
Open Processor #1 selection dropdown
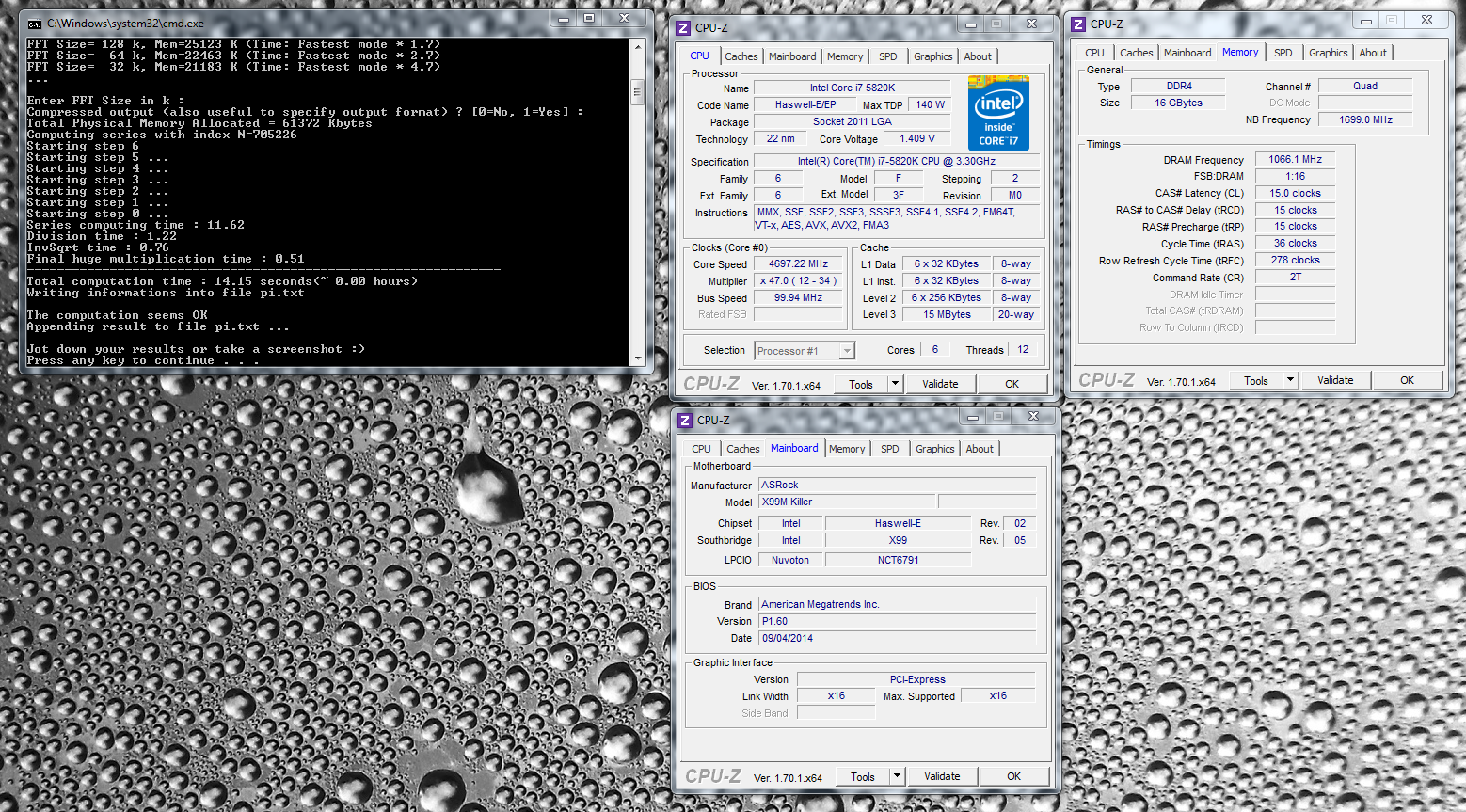[x=805, y=351]
